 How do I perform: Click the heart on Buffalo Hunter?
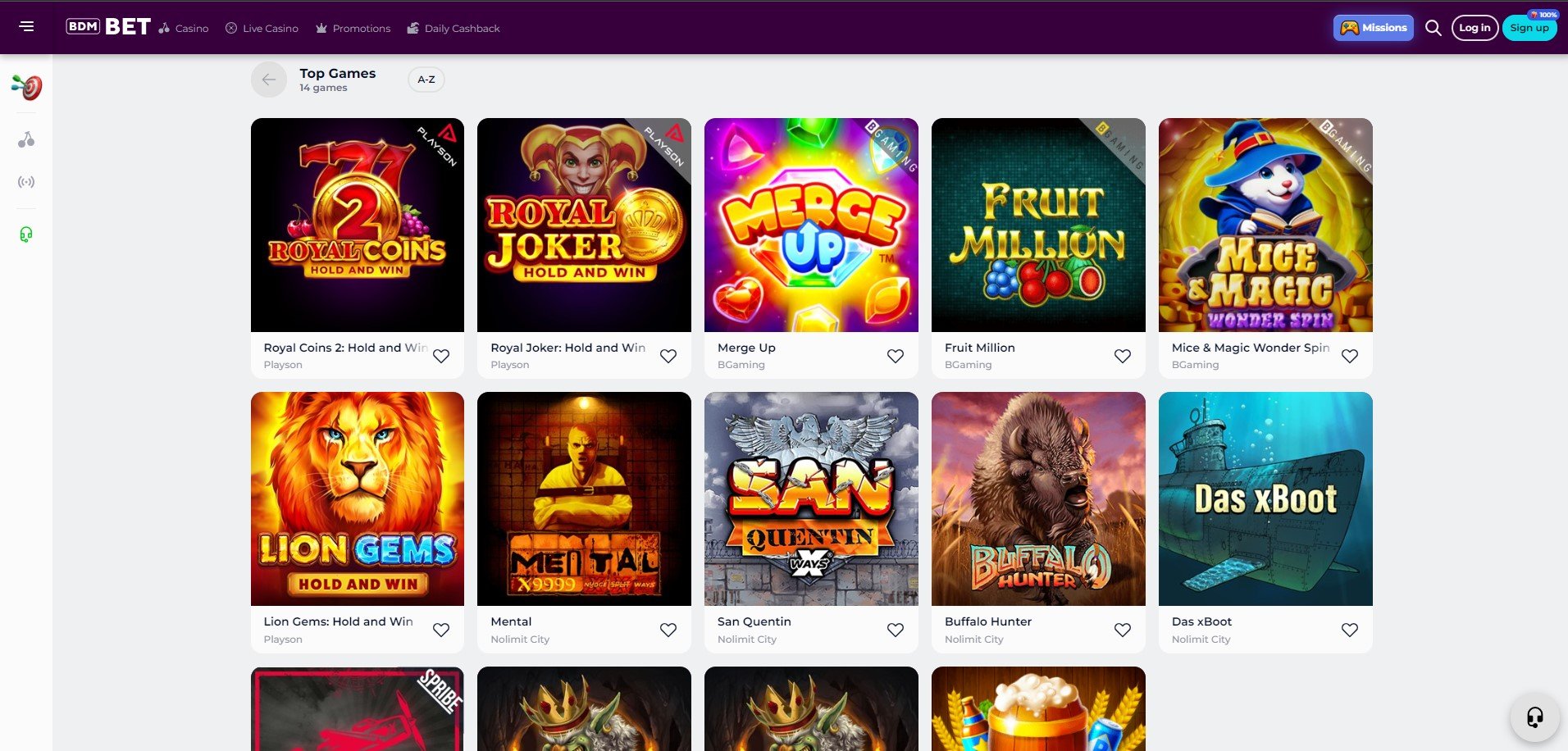(1123, 630)
